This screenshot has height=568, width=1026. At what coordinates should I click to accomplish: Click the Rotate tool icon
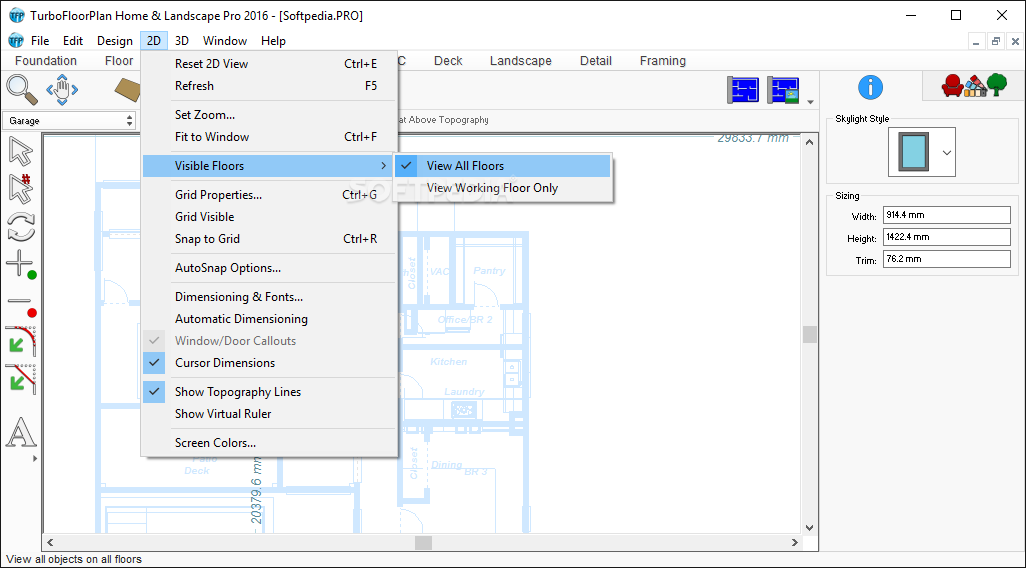tap(21, 227)
